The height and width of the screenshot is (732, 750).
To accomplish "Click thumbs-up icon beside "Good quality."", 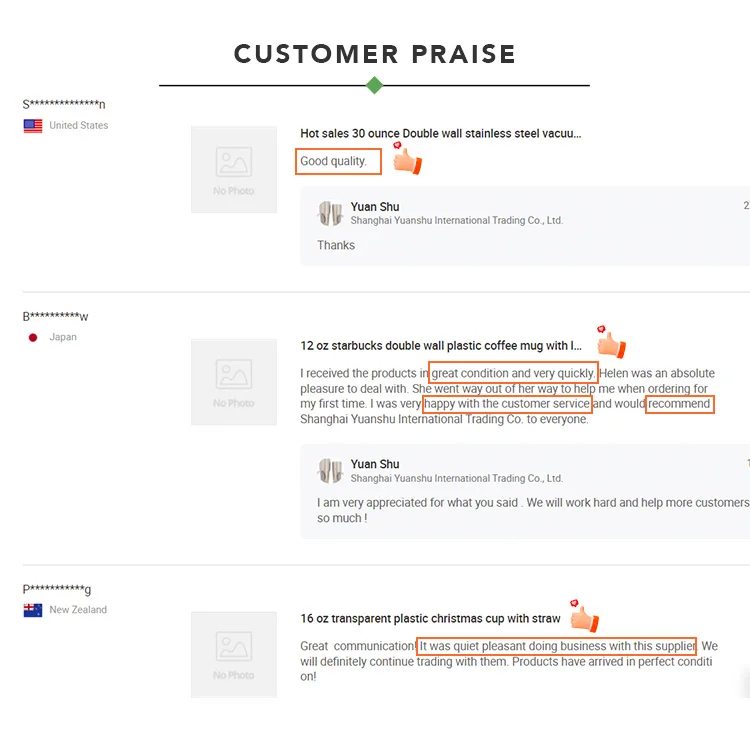I will tap(406, 159).
